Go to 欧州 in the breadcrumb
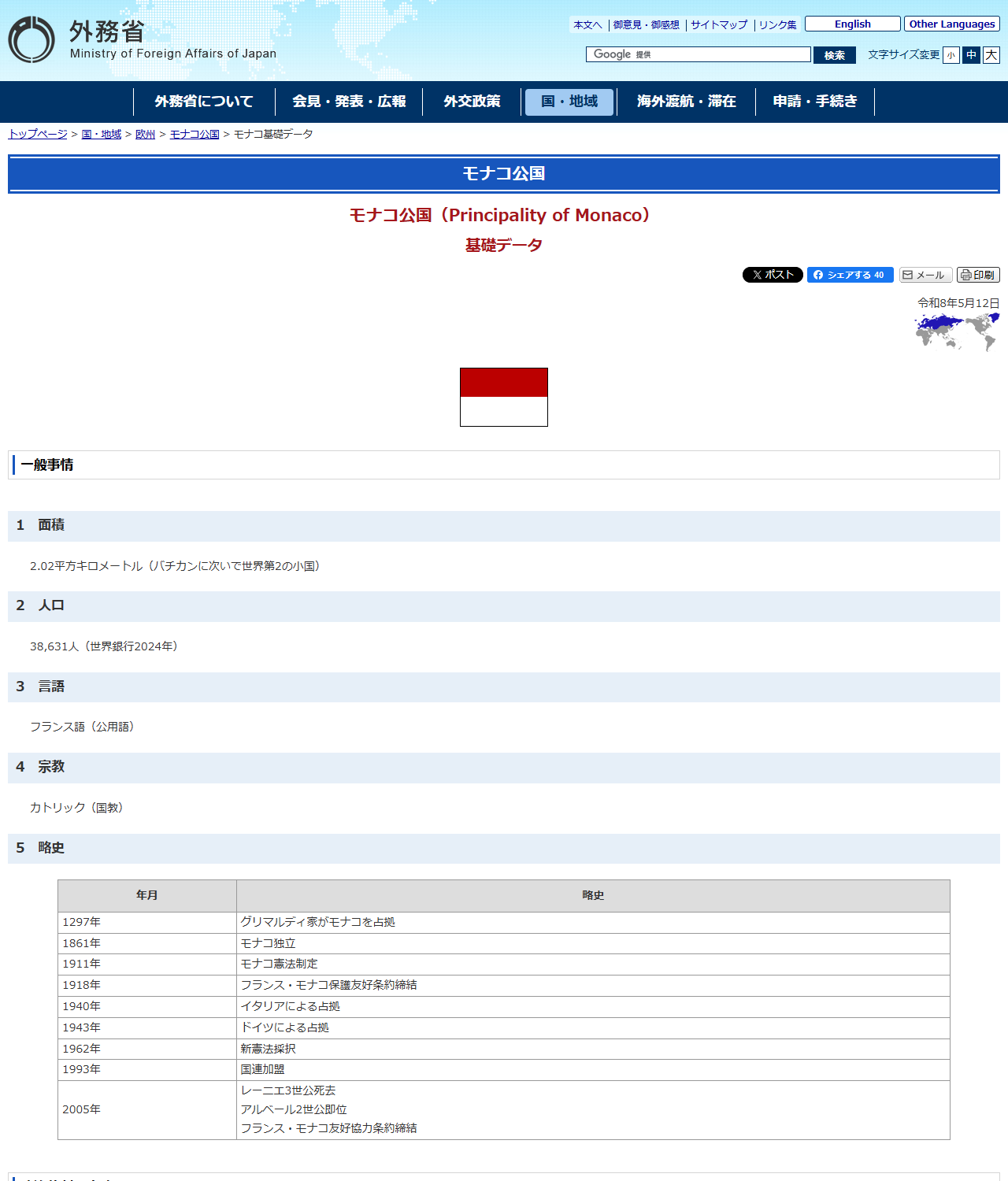The width and height of the screenshot is (1008, 1181). tap(146, 135)
